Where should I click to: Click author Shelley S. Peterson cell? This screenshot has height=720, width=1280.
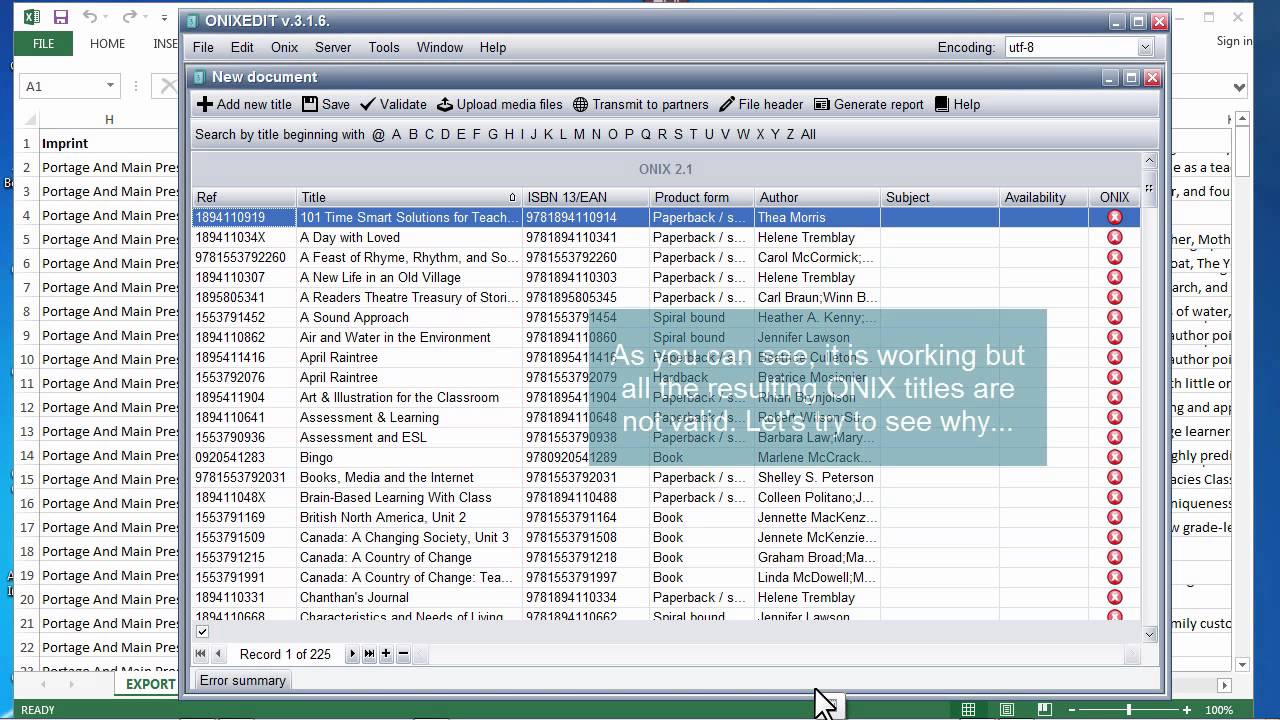coord(817,477)
